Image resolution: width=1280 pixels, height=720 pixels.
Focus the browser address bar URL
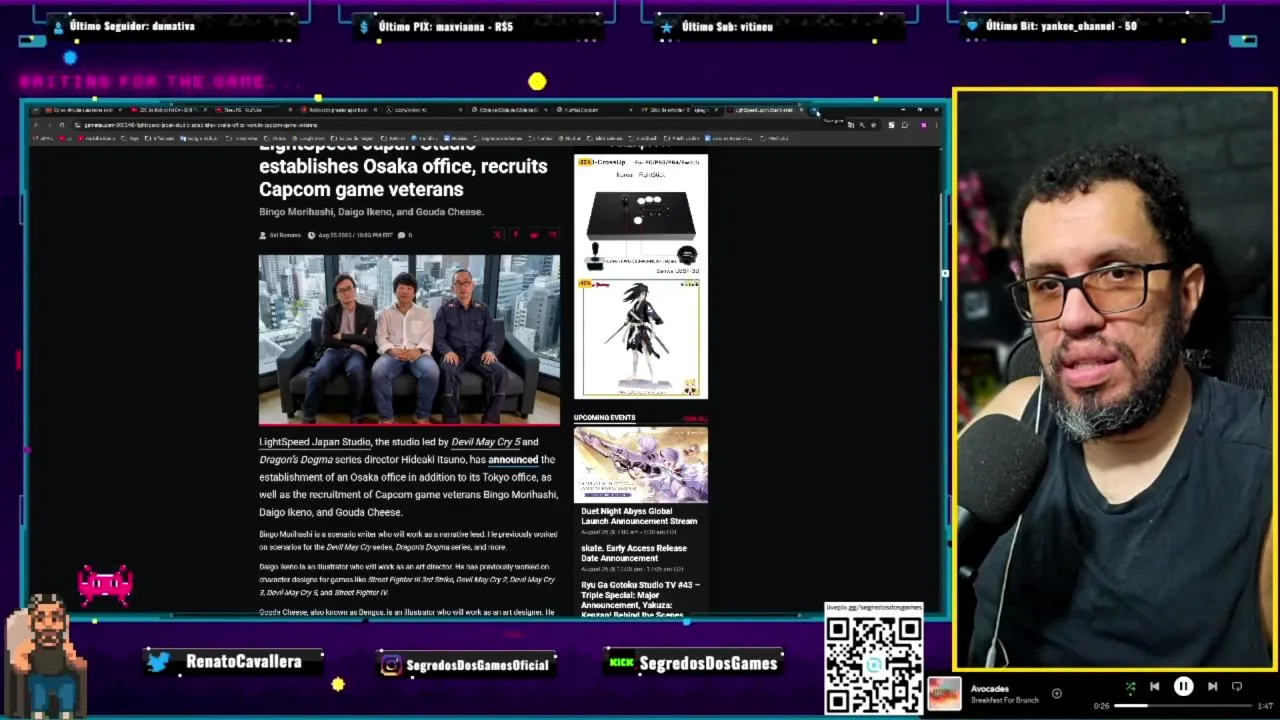tap(200, 125)
